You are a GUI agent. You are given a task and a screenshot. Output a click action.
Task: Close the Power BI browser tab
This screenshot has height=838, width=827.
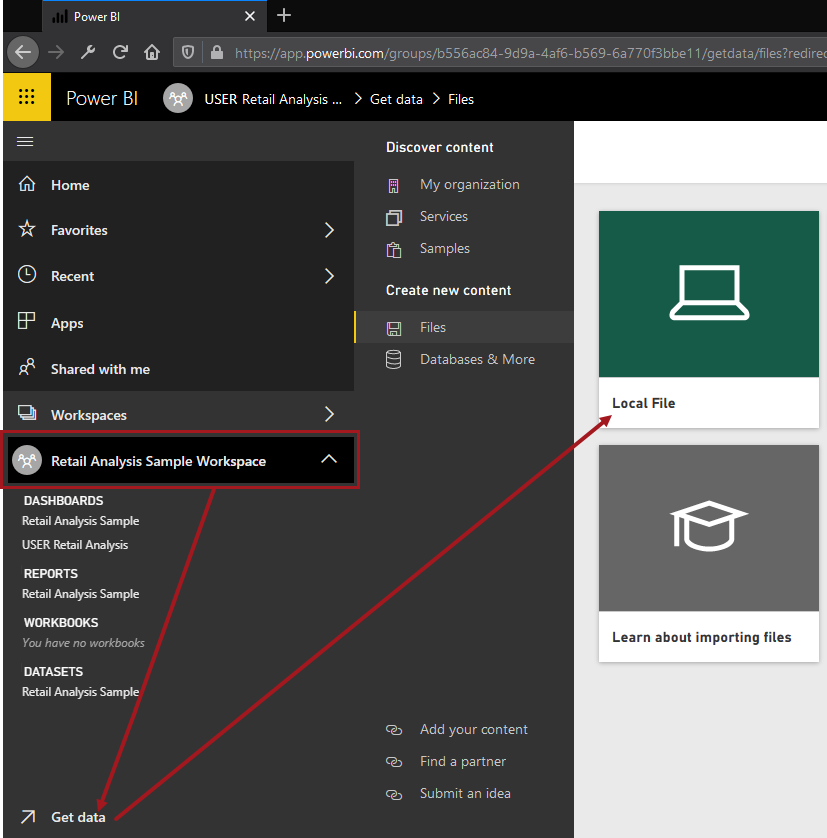coord(250,16)
